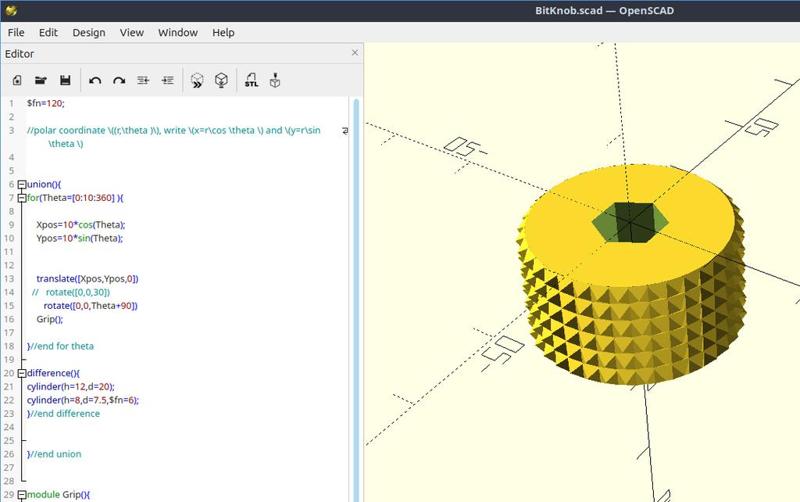
Task: Open the Design menu
Action: tap(88, 32)
